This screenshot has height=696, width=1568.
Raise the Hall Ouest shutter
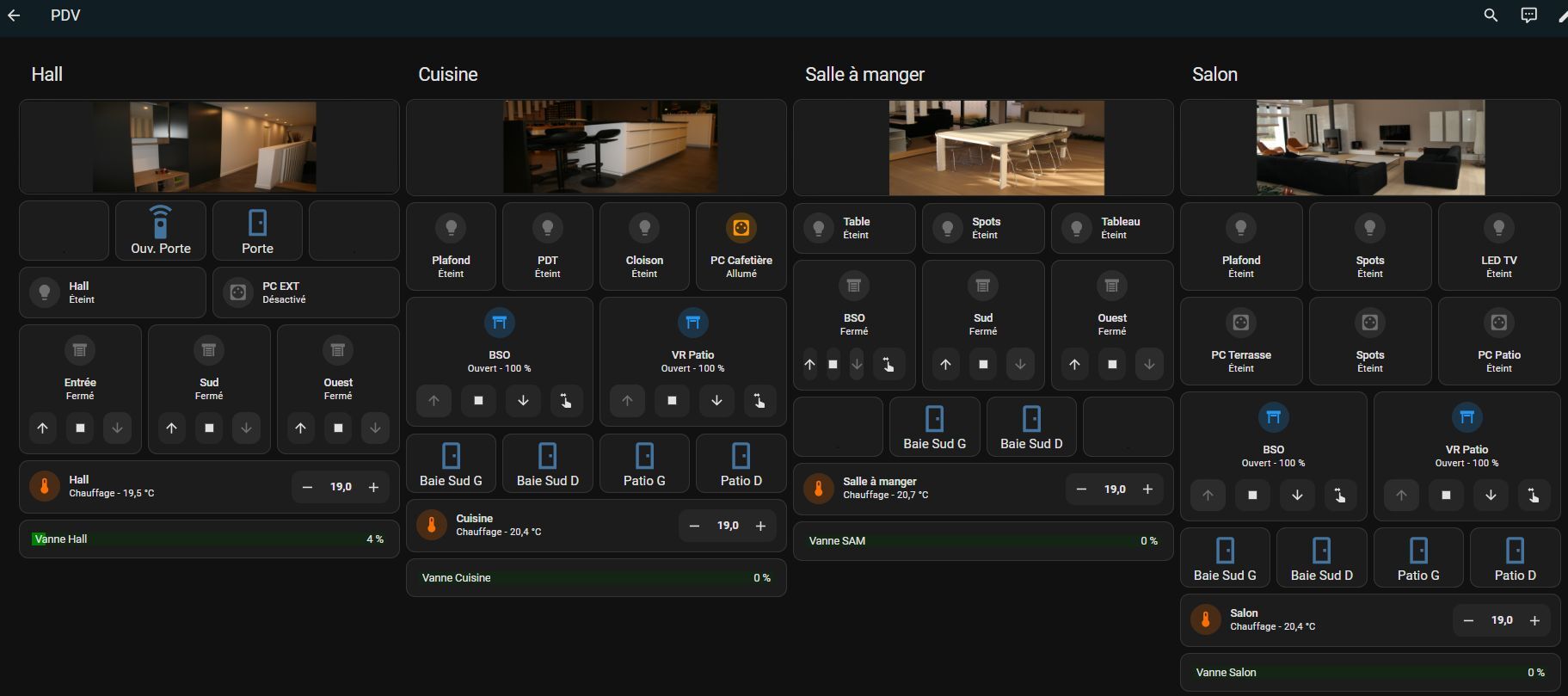pyautogui.click(x=300, y=428)
